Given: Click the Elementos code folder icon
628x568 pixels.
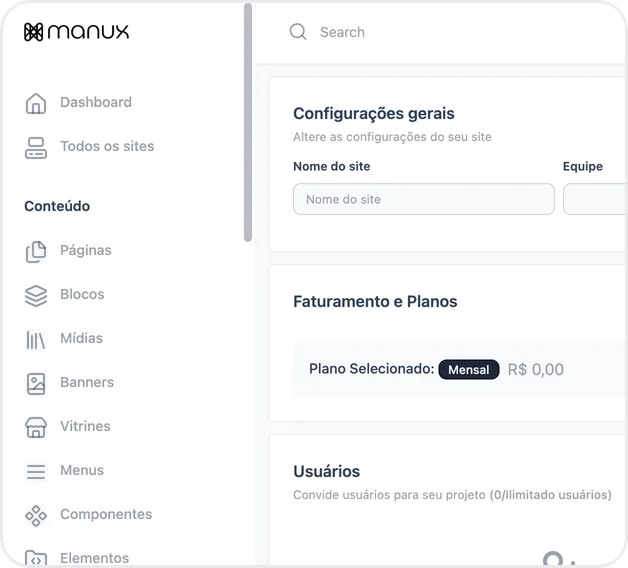Looking at the screenshot, I should click(x=36, y=558).
